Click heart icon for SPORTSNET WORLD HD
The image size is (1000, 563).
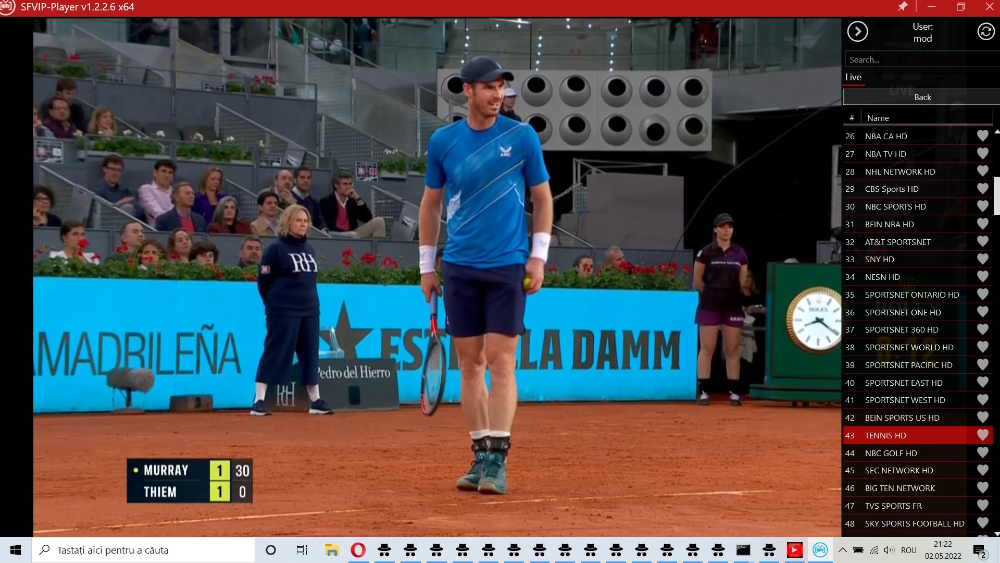pos(982,347)
